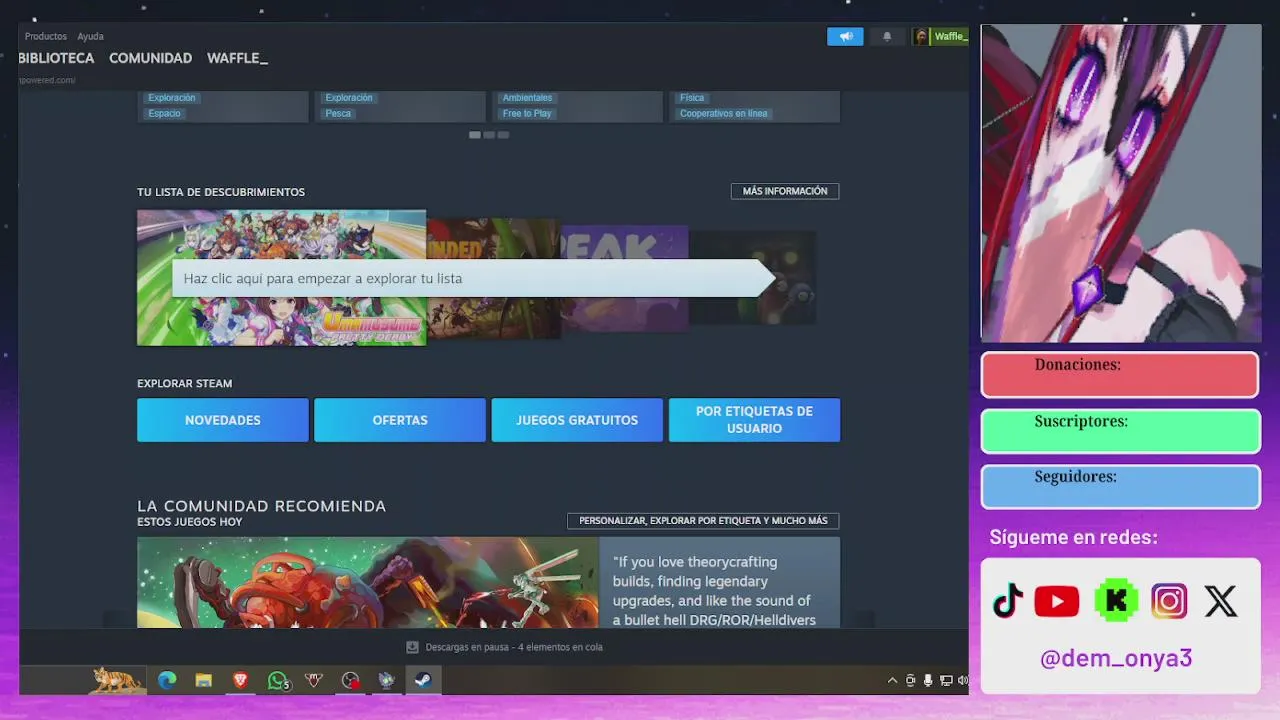Browse JUEGOS GRATUITOS

tap(577, 420)
